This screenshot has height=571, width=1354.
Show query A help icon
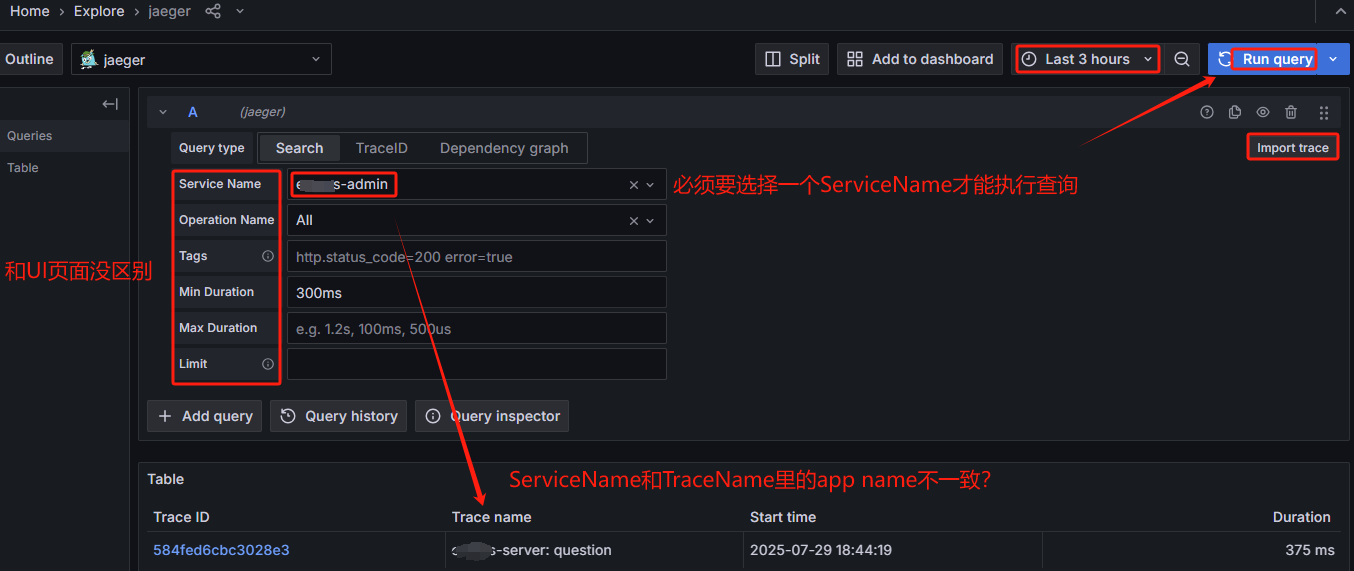pos(1207,112)
